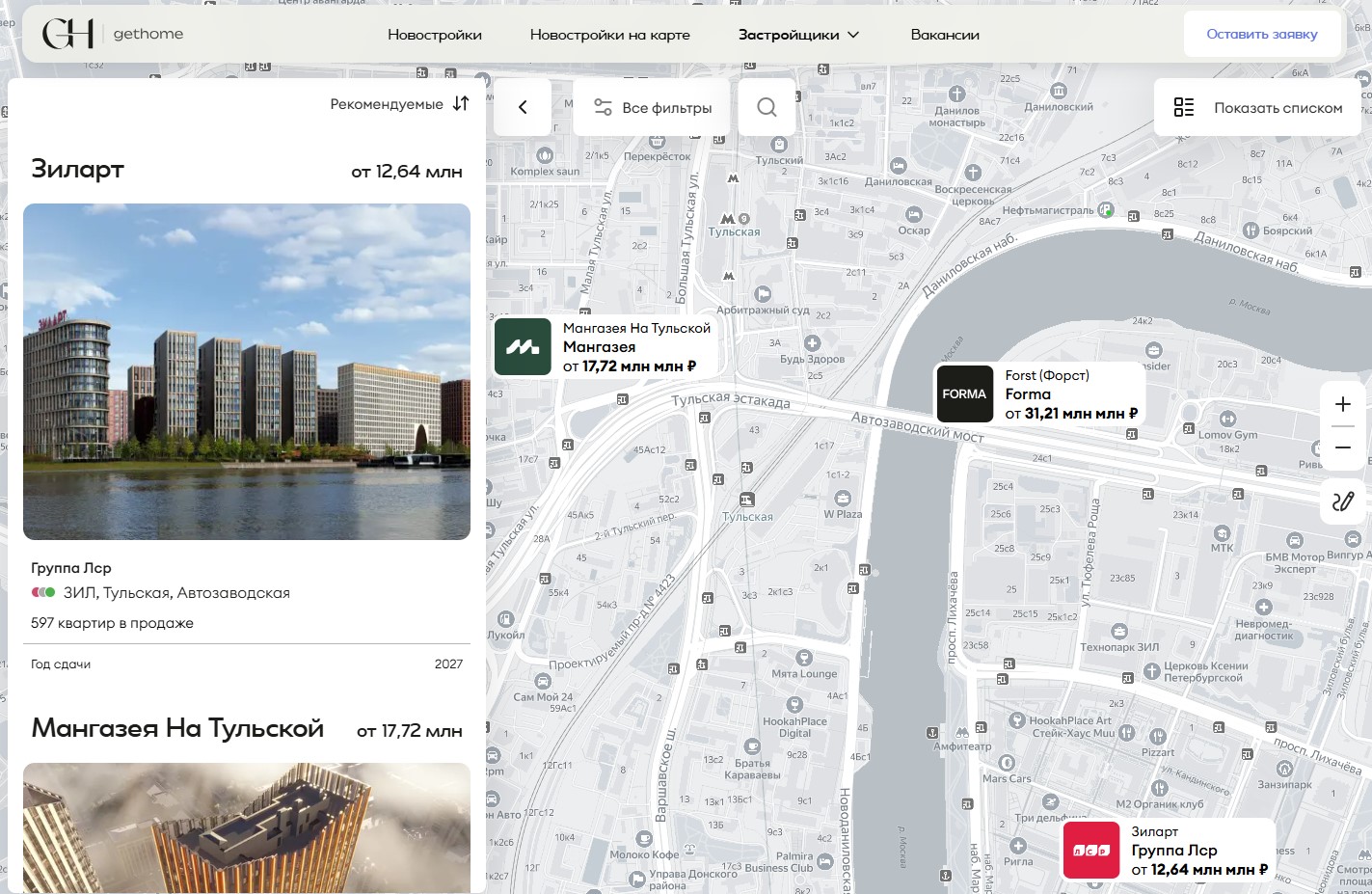Click the Lomov Gym map pin
Screen dimensions: 1372x894
coord(1227,419)
